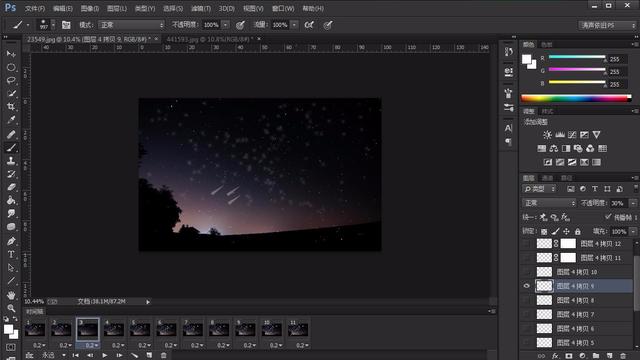The width and height of the screenshot is (640, 360).
Task: Show layer 图层 4 拷贝 10
Action: tap(527, 272)
